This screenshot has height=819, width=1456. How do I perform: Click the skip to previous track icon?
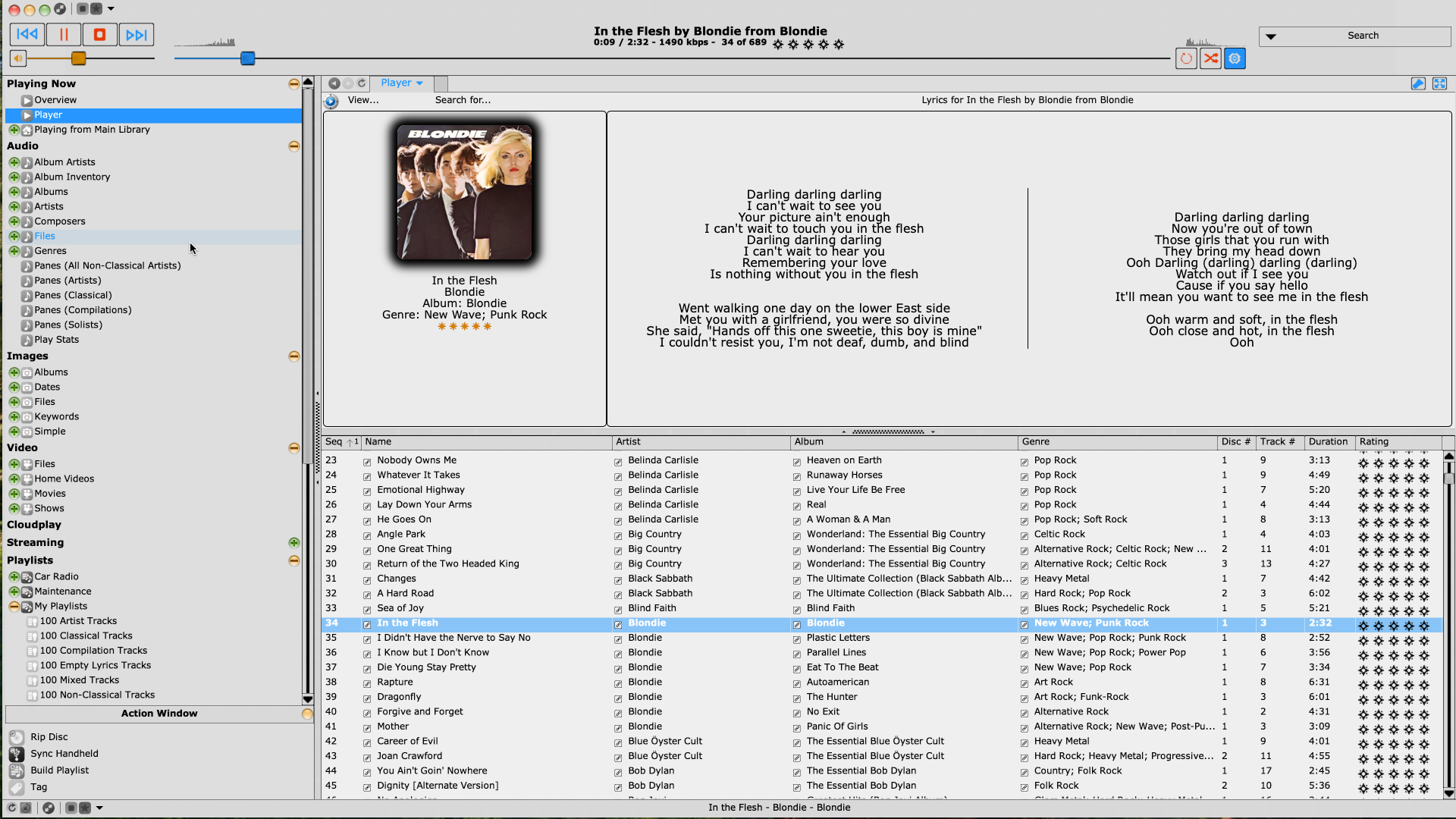pyautogui.click(x=27, y=35)
